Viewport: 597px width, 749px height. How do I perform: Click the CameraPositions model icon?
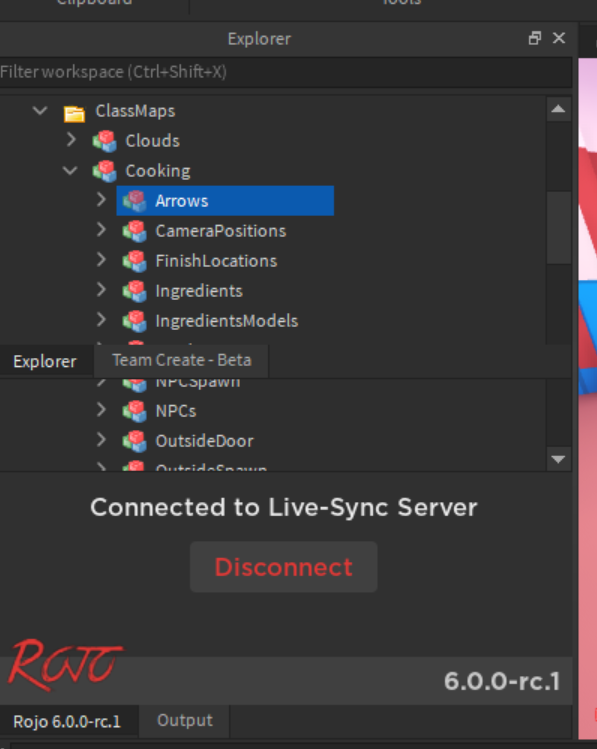tap(134, 231)
